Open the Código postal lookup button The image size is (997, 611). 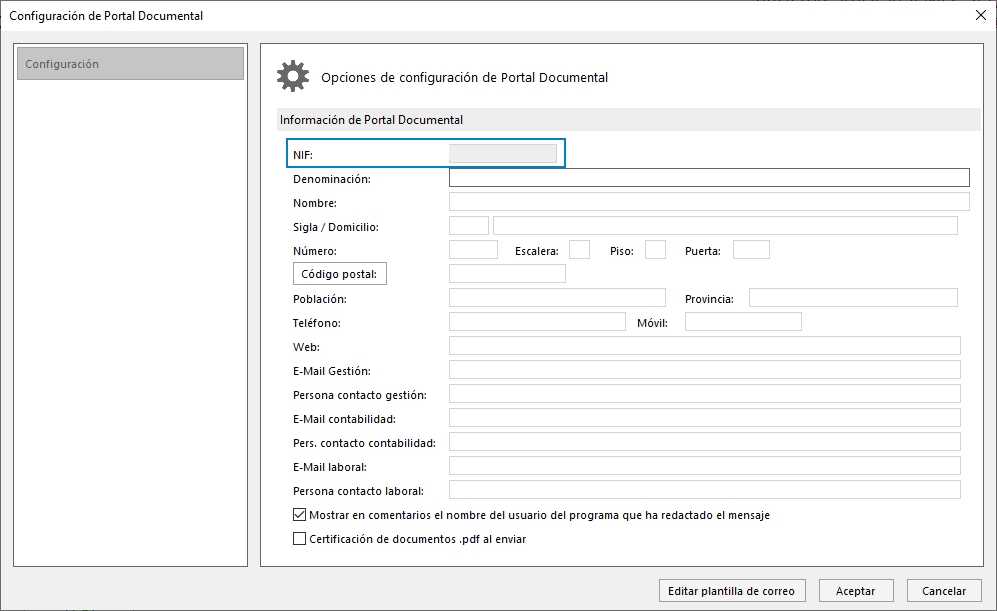[x=340, y=274]
